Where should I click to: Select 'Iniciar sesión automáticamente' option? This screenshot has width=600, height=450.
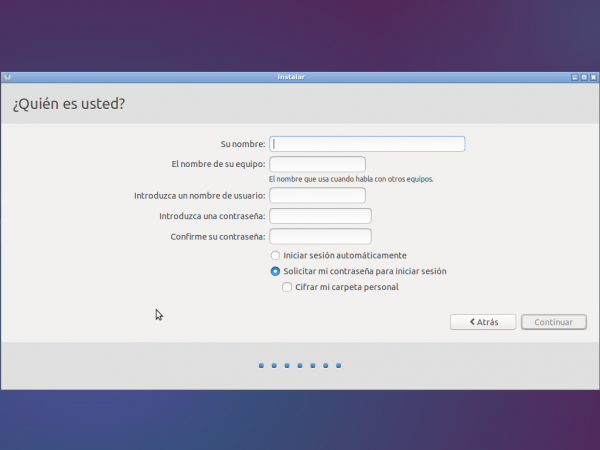pos(275,255)
